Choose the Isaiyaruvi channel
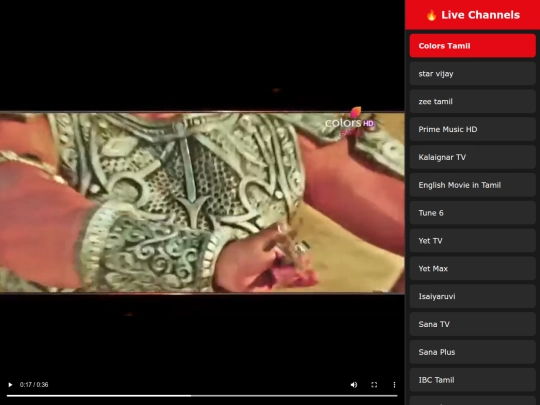 [x=472, y=297]
